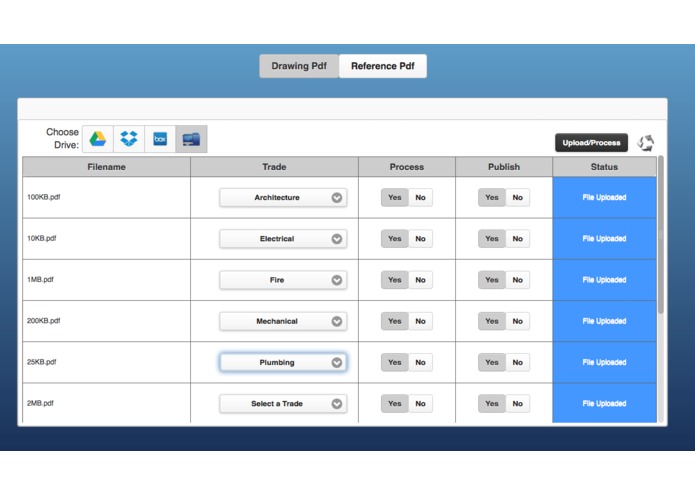Screen dimensions: 695x494
Task: Select the 1MB.pdf filename
Action: 40,280
